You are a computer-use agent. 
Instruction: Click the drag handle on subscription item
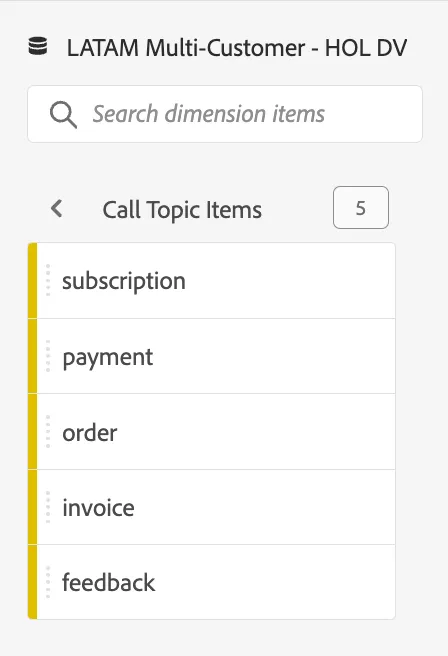pyautogui.click(x=48, y=280)
